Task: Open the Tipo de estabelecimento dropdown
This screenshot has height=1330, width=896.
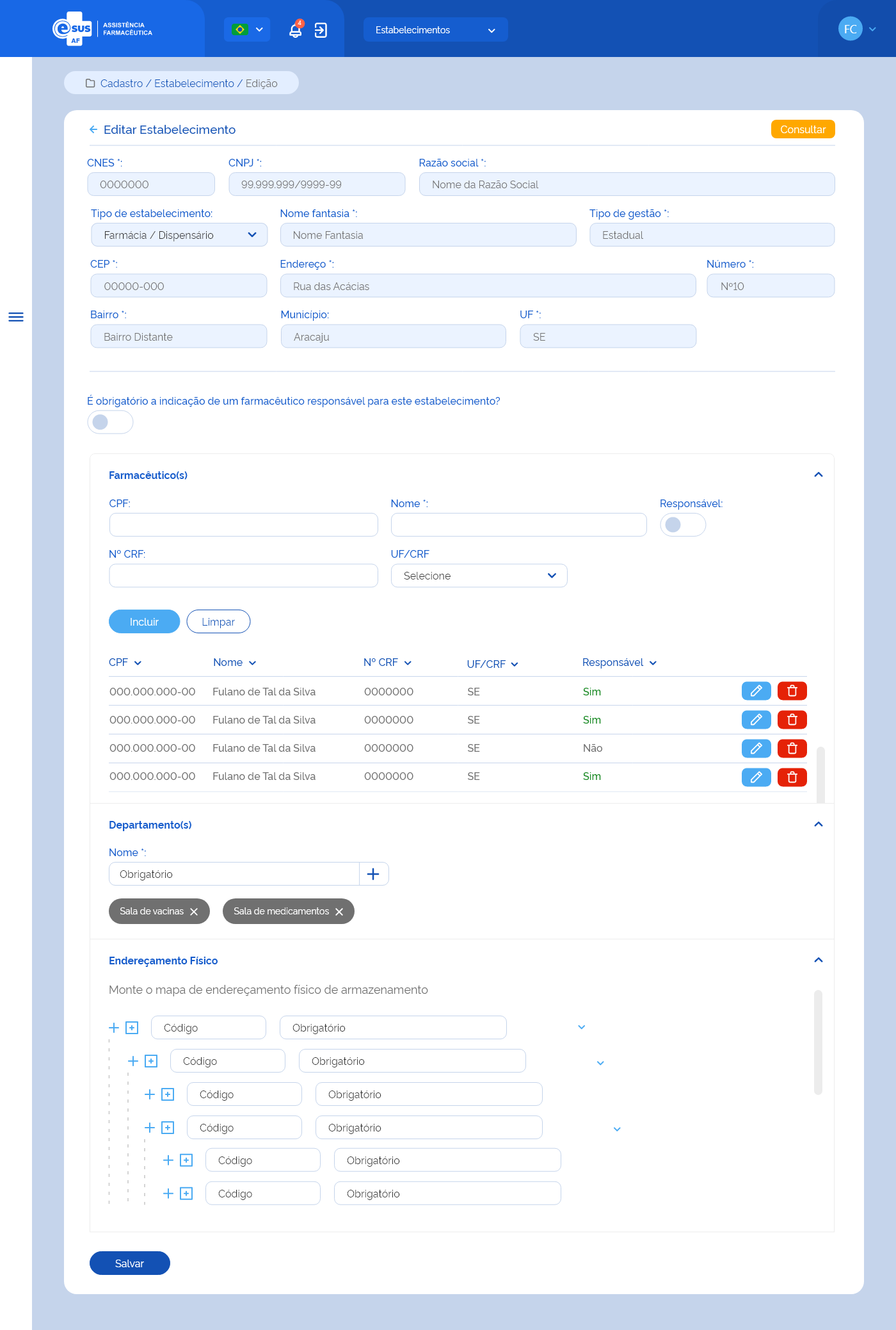Action: (179, 235)
